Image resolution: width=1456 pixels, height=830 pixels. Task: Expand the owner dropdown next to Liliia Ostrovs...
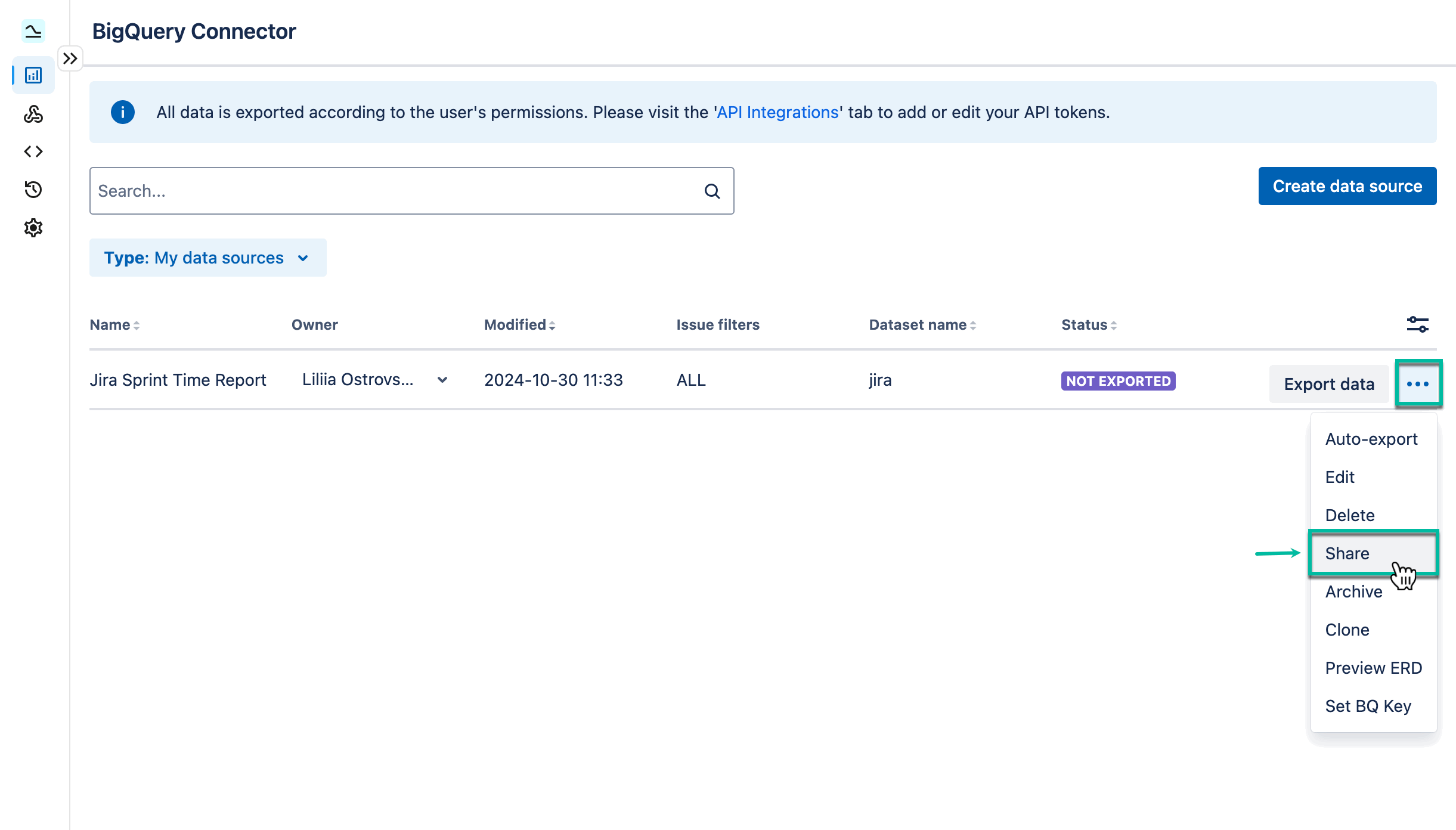point(442,380)
